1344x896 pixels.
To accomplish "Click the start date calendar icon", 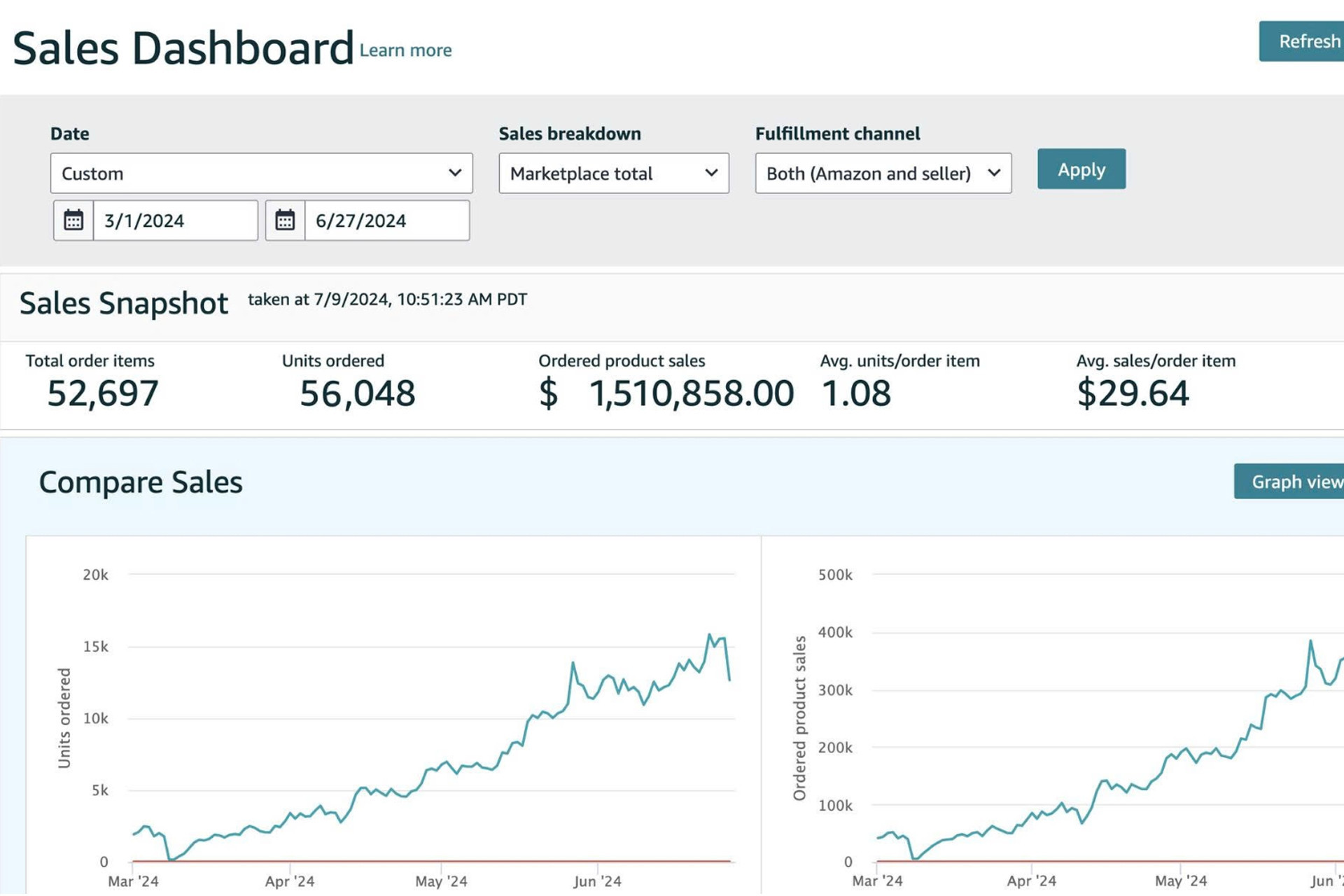I will pyautogui.click(x=73, y=220).
